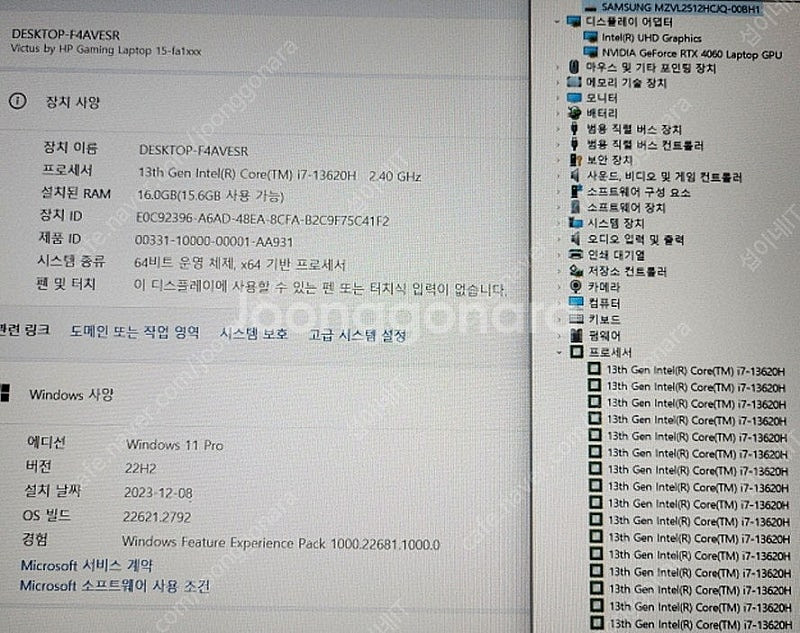Click the mouse icon for 마우스 및 기타 포인팅 장치

click(x=574, y=67)
